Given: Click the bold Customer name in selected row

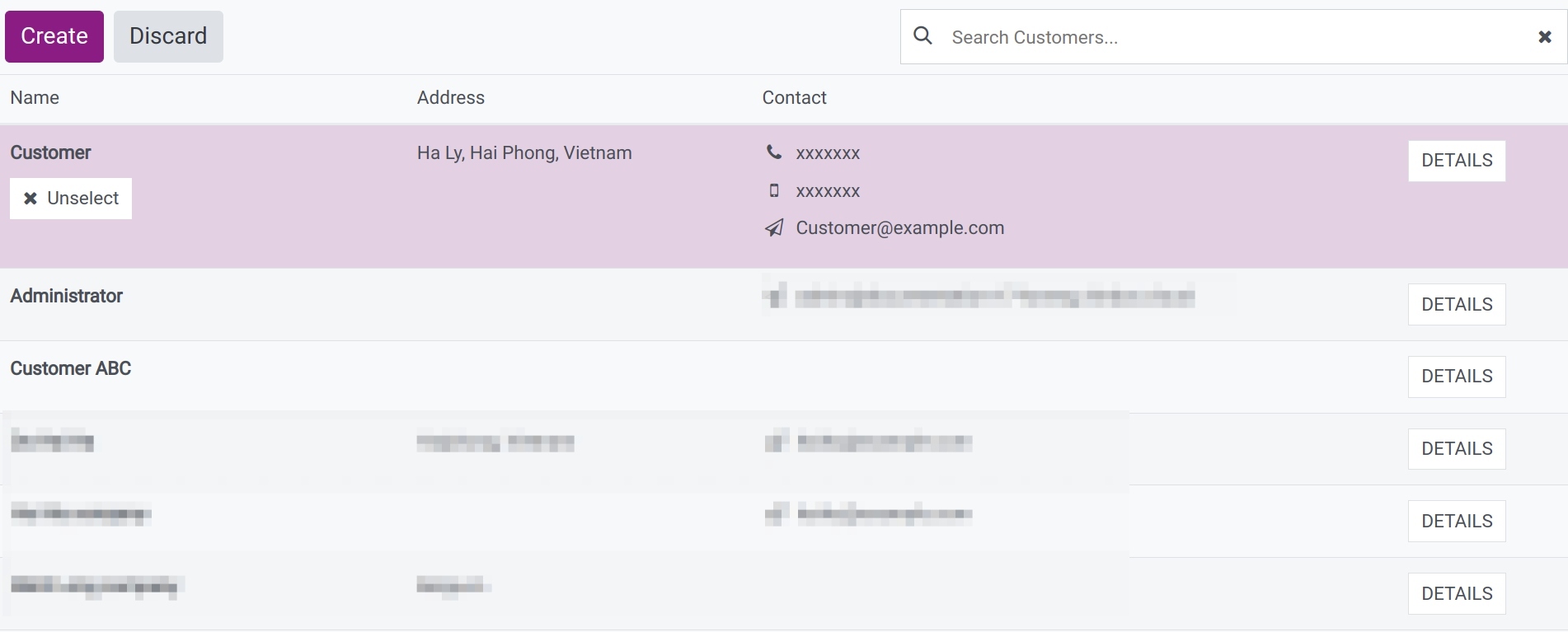Looking at the screenshot, I should coord(50,153).
